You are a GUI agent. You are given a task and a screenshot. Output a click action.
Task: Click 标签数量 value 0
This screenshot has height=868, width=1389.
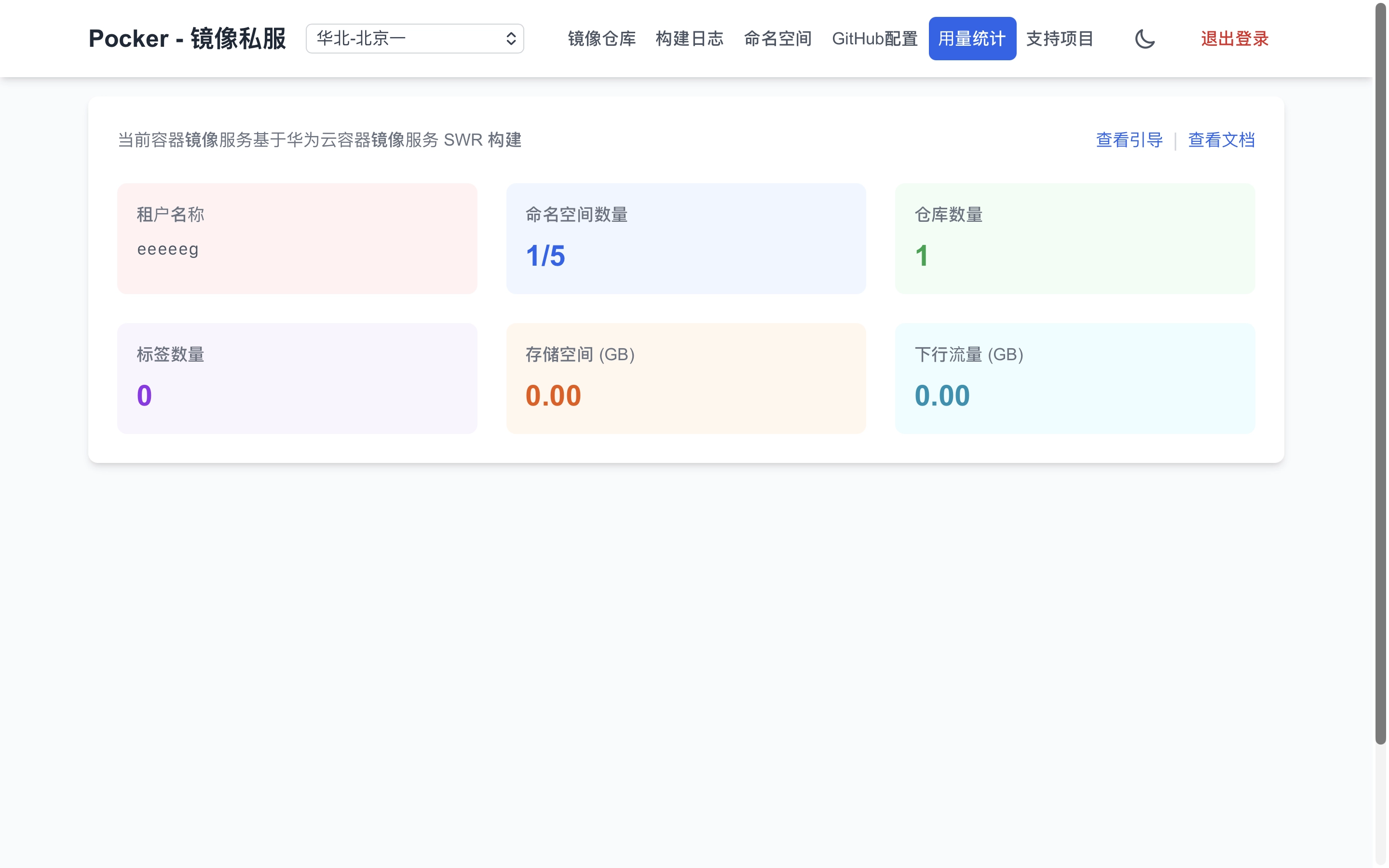pyautogui.click(x=145, y=396)
